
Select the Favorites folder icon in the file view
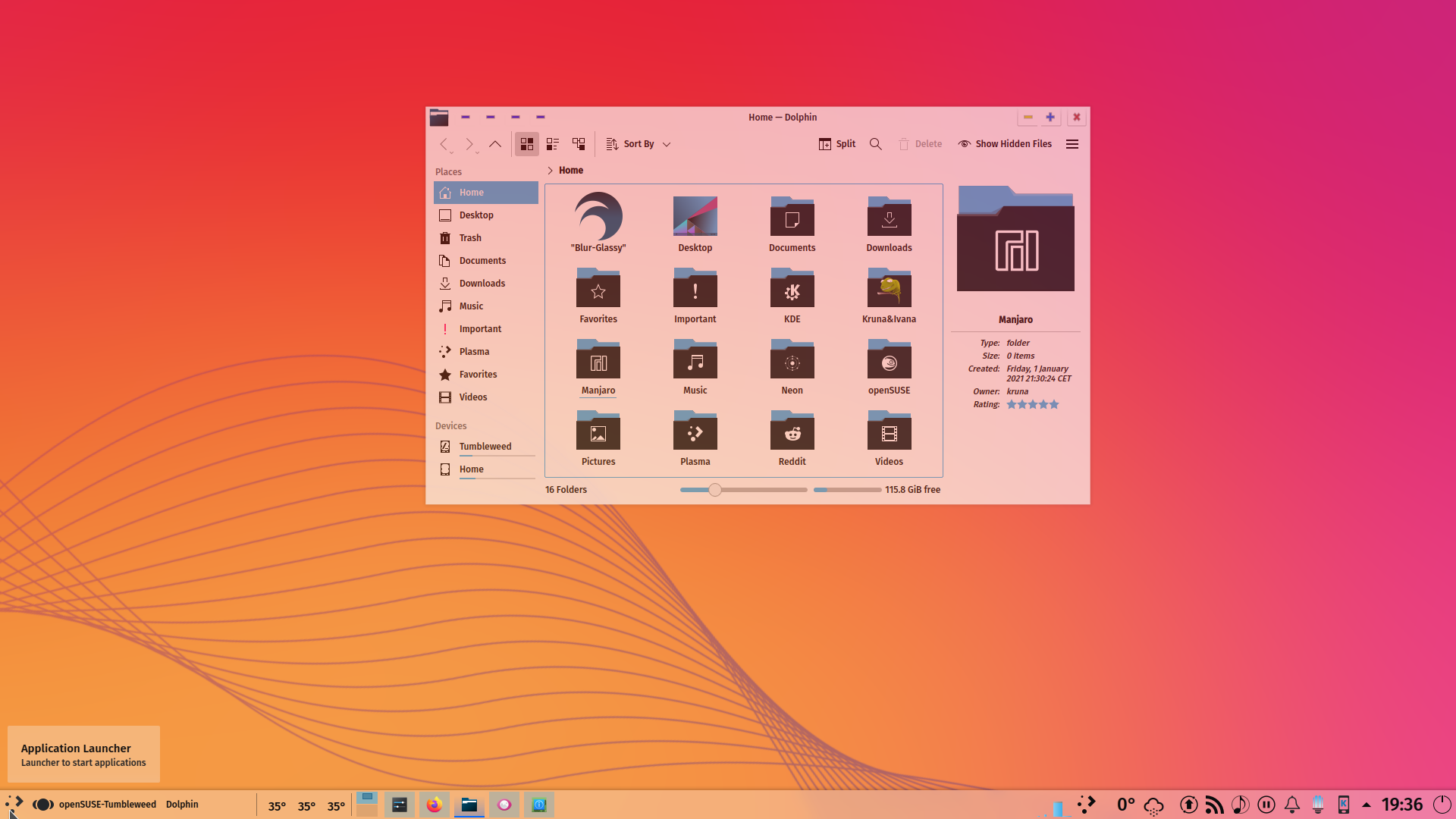(x=598, y=288)
